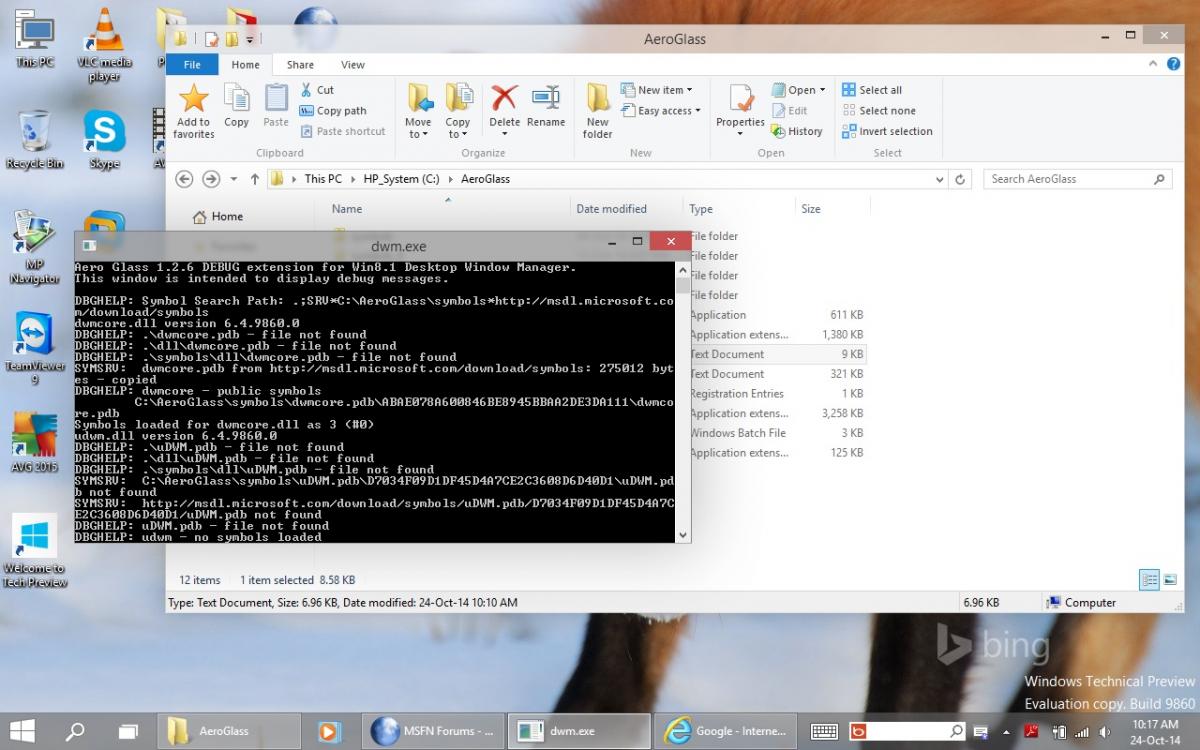This screenshot has width=1200, height=750.
Task: Select the Registration Entries row
Action: point(777,394)
